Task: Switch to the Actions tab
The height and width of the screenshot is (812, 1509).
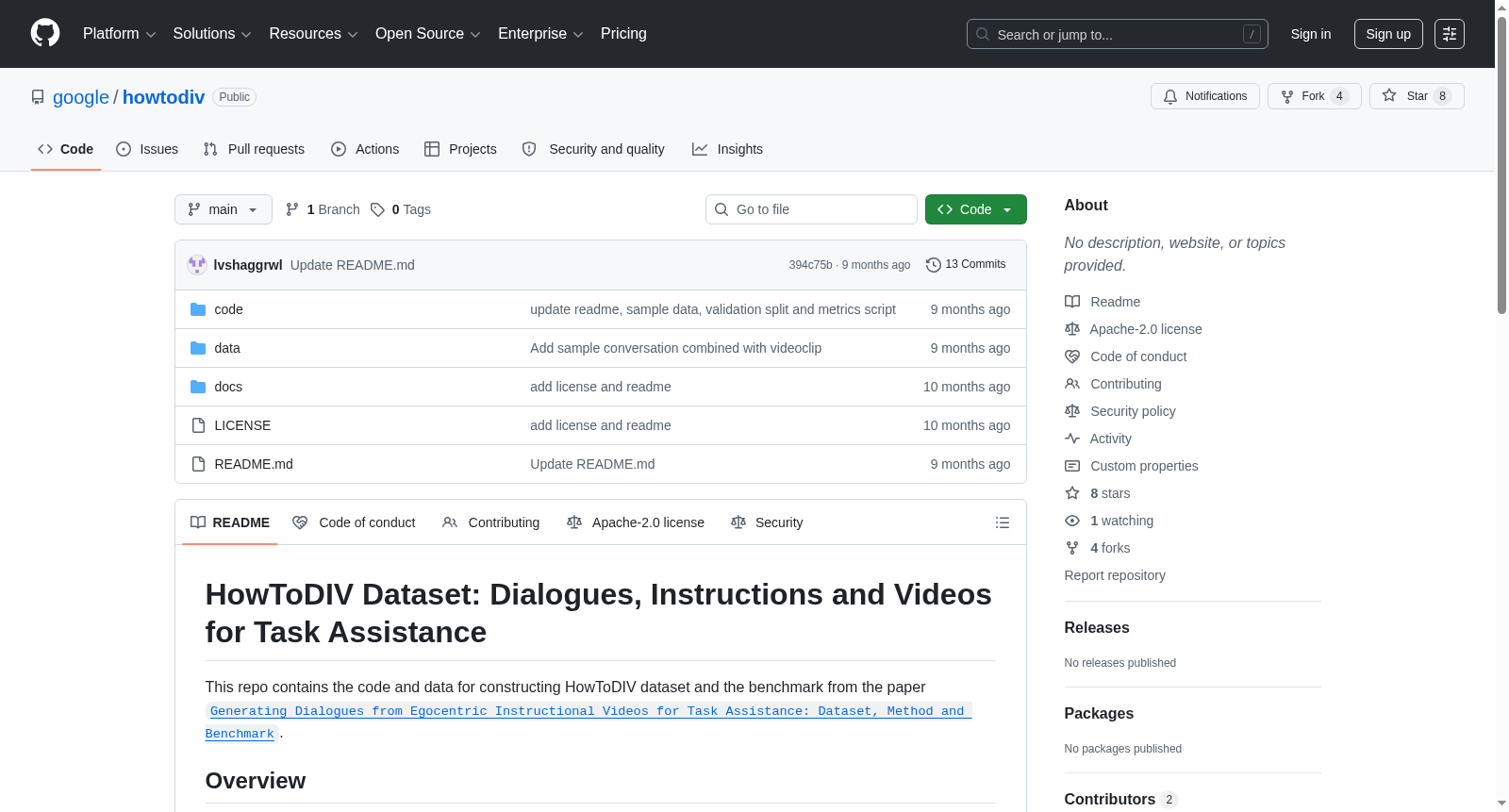Action: tap(365, 149)
